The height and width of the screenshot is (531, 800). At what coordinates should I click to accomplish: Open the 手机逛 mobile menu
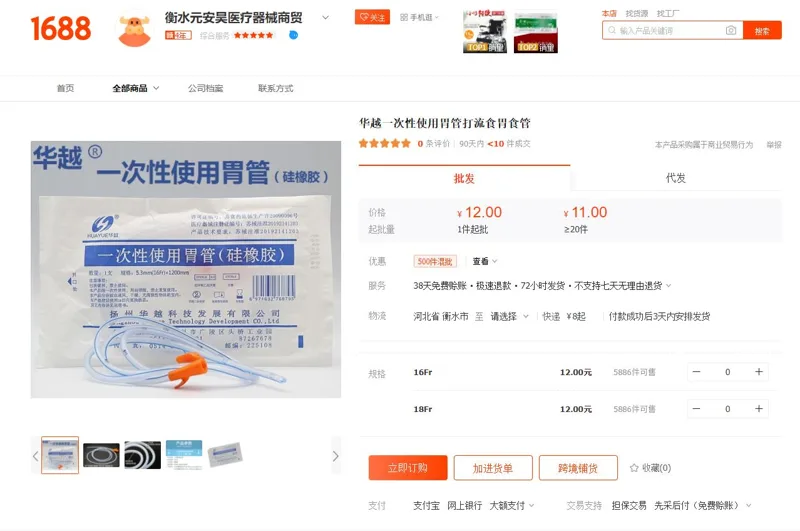point(419,17)
